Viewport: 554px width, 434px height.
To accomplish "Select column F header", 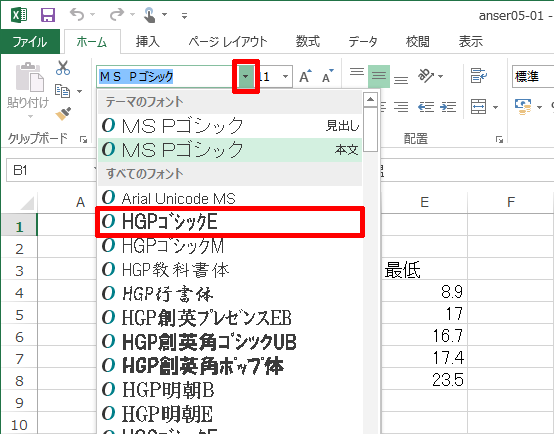I will click(511, 203).
